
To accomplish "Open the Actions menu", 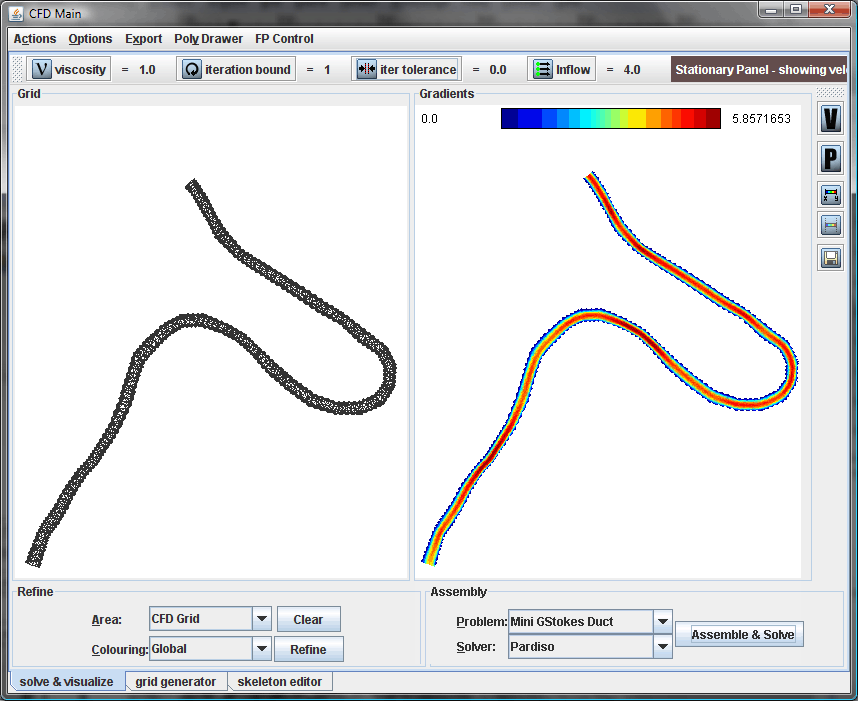I will pos(35,39).
